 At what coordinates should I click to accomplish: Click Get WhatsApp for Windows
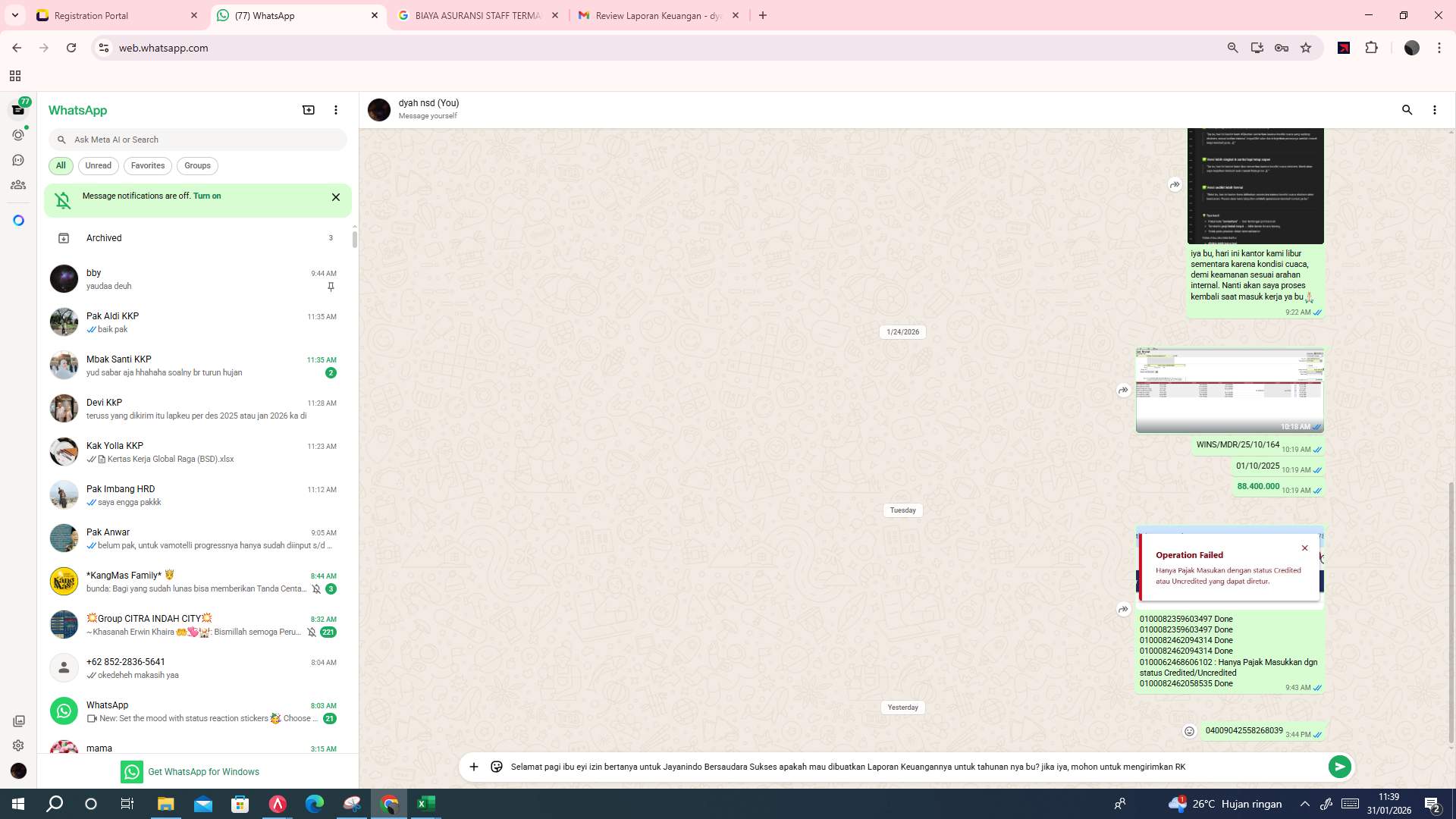point(203,771)
